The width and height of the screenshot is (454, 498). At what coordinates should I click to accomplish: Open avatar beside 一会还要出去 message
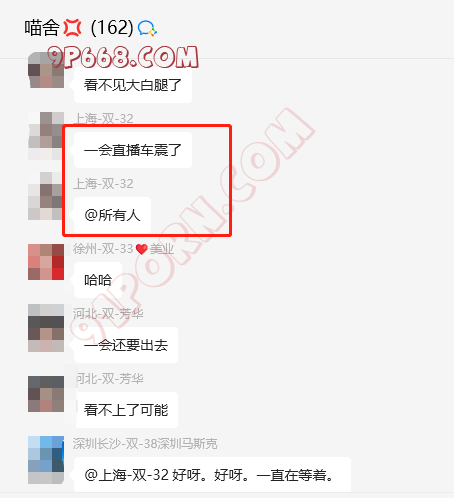[x=46, y=328]
